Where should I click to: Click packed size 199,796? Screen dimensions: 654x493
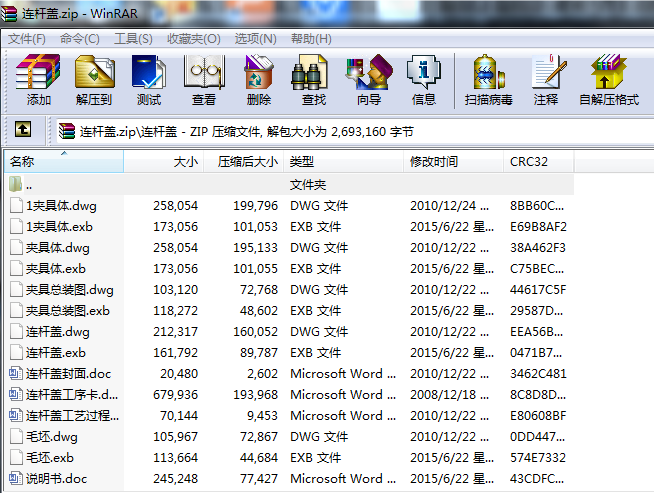[255, 206]
